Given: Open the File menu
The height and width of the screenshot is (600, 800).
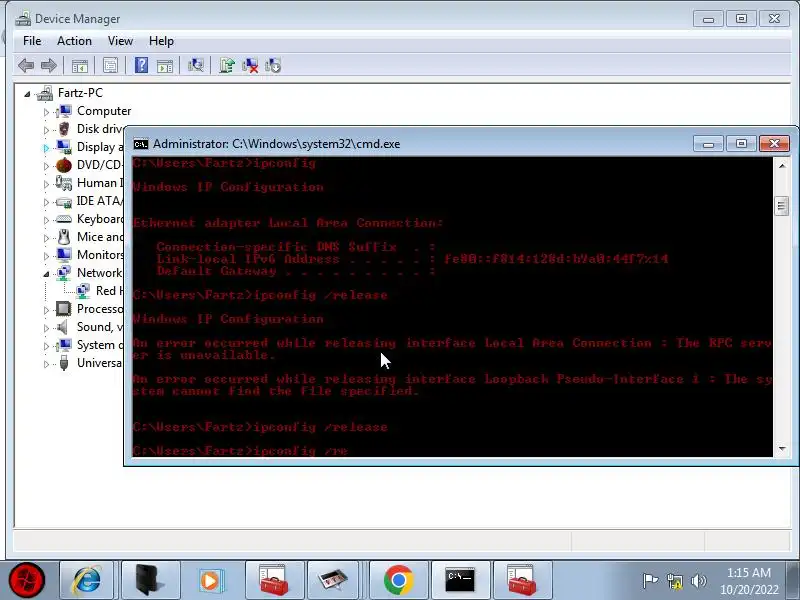Looking at the screenshot, I should tap(32, 41).
